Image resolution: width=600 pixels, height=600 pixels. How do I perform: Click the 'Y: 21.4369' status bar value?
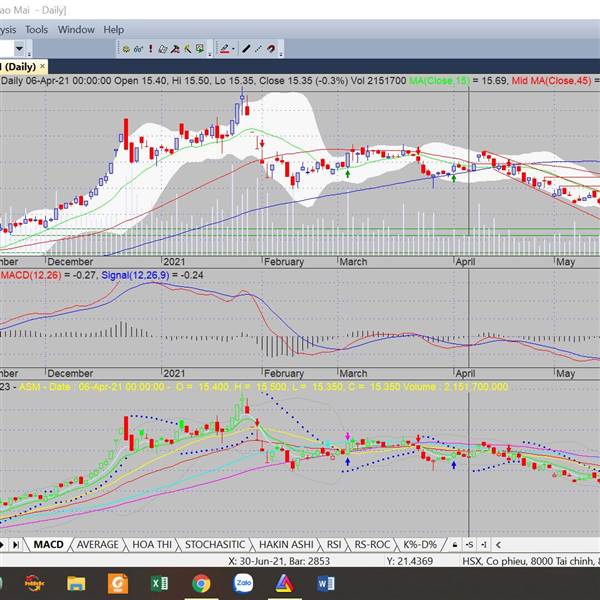click(409, 561)
